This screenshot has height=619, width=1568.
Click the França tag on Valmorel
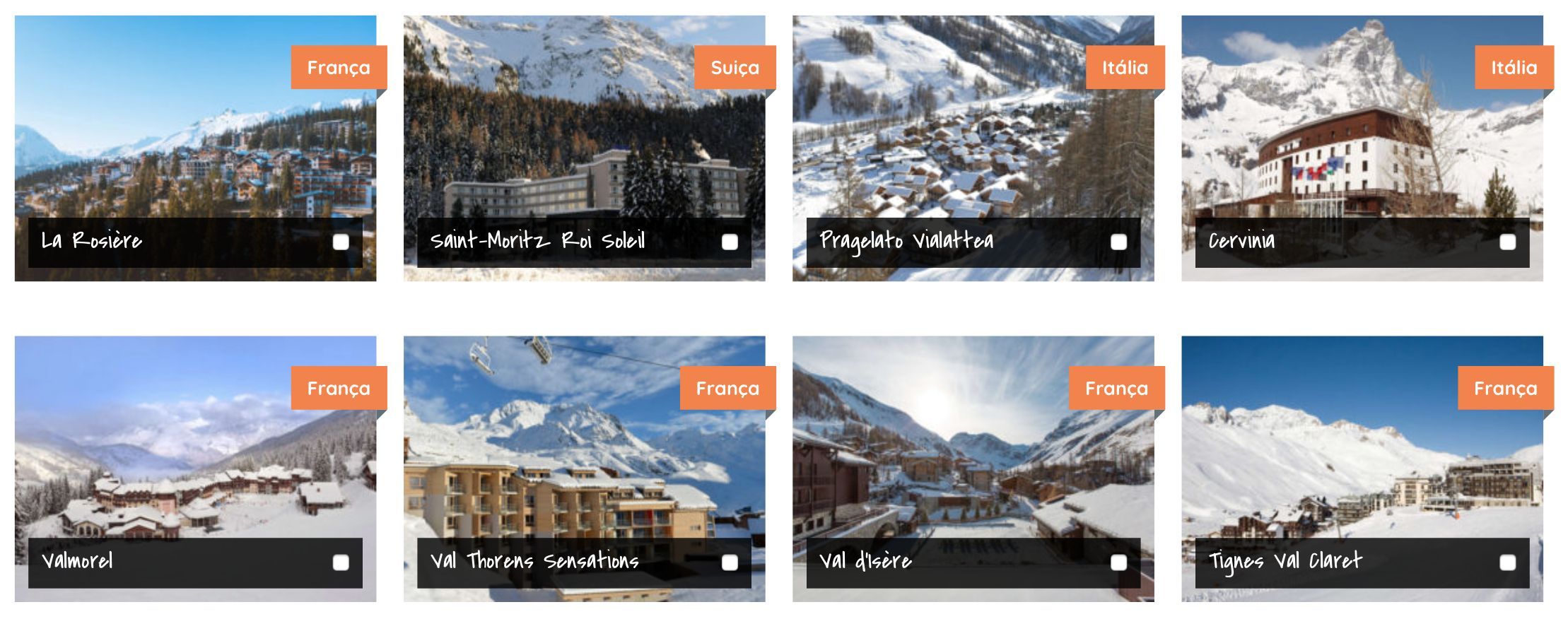(x=339, y=388)
